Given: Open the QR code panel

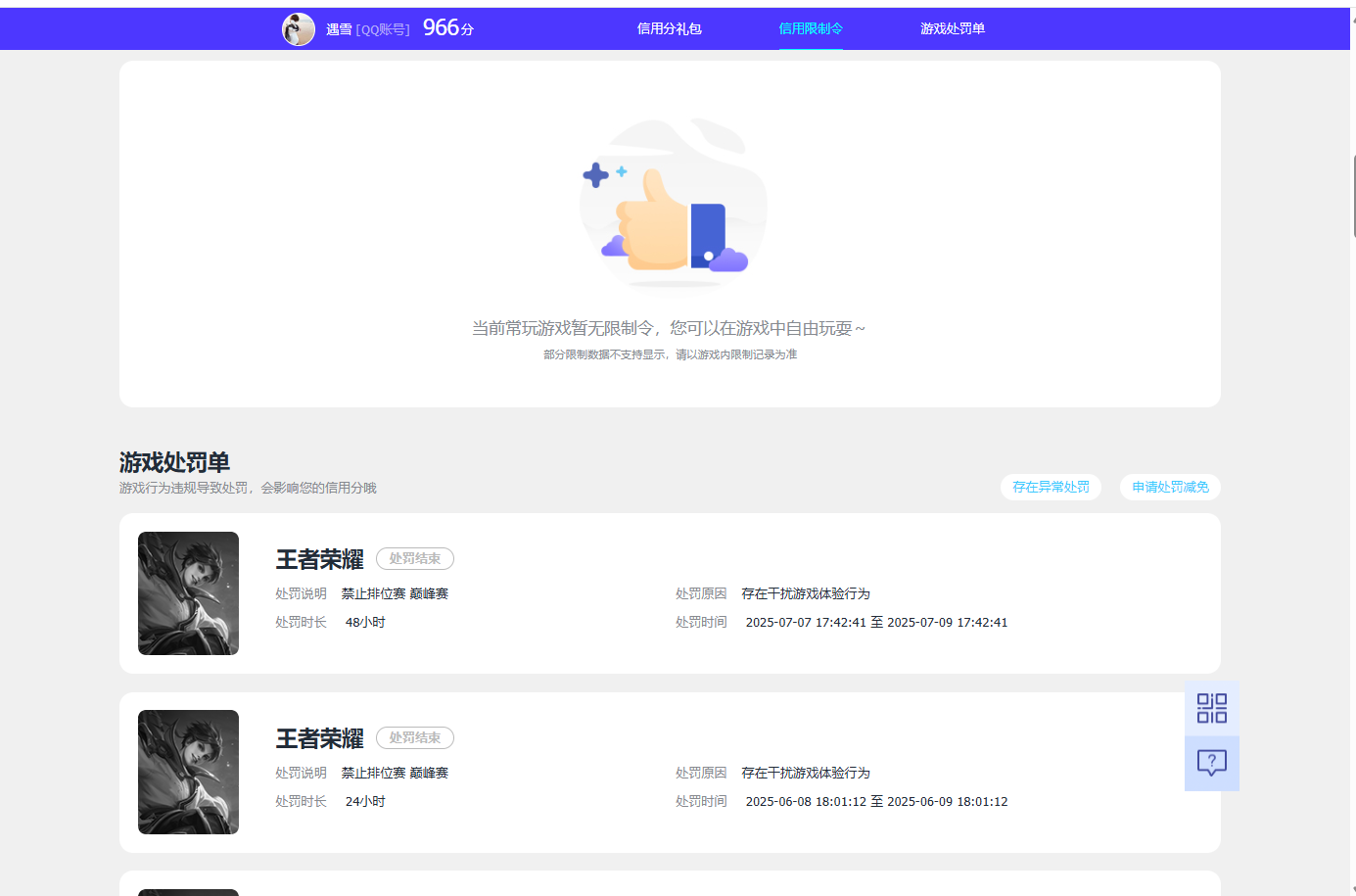Looking at the screenshot, I should pos(1211,708).
